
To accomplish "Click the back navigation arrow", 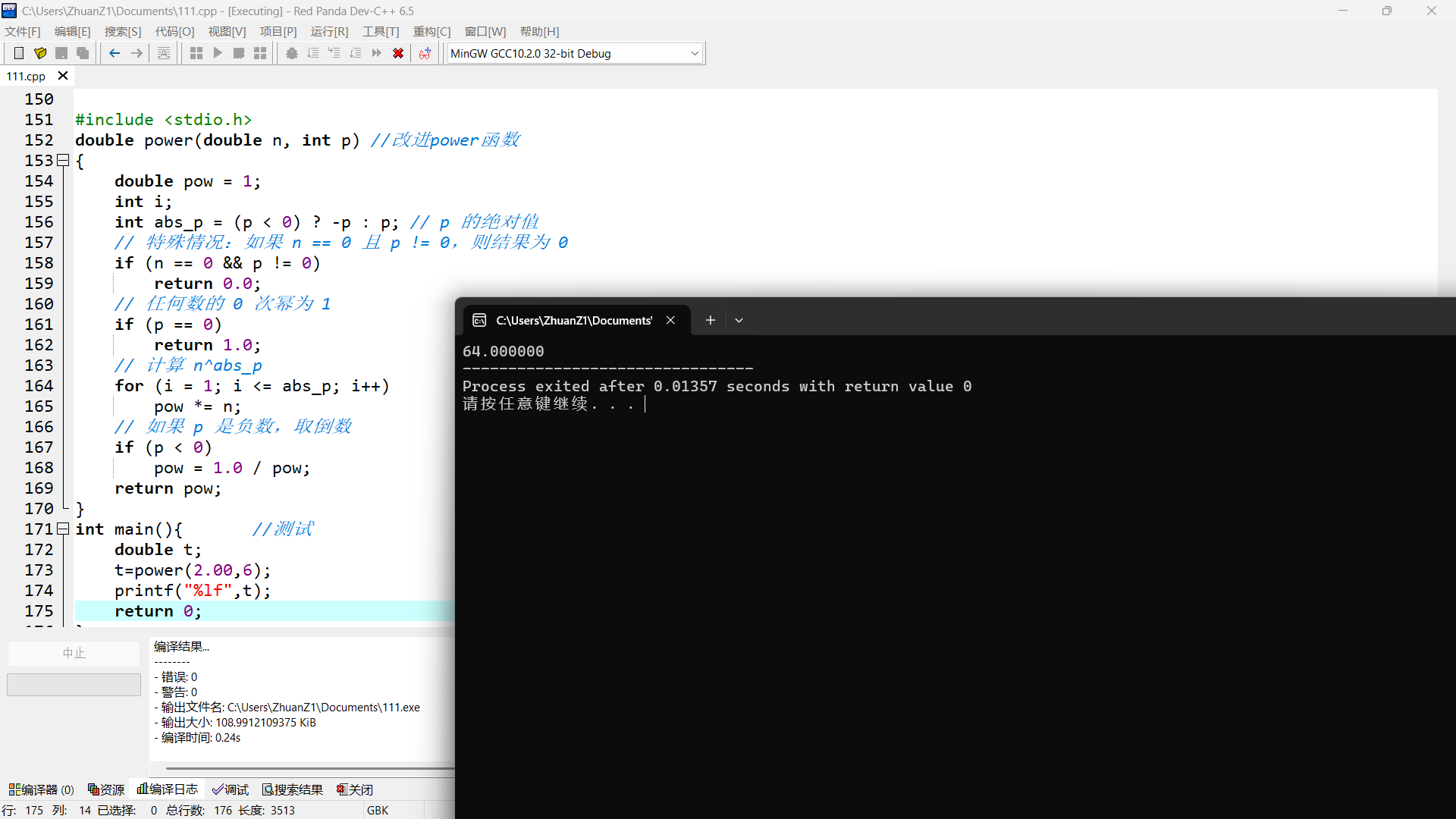I will click(115, 53).
